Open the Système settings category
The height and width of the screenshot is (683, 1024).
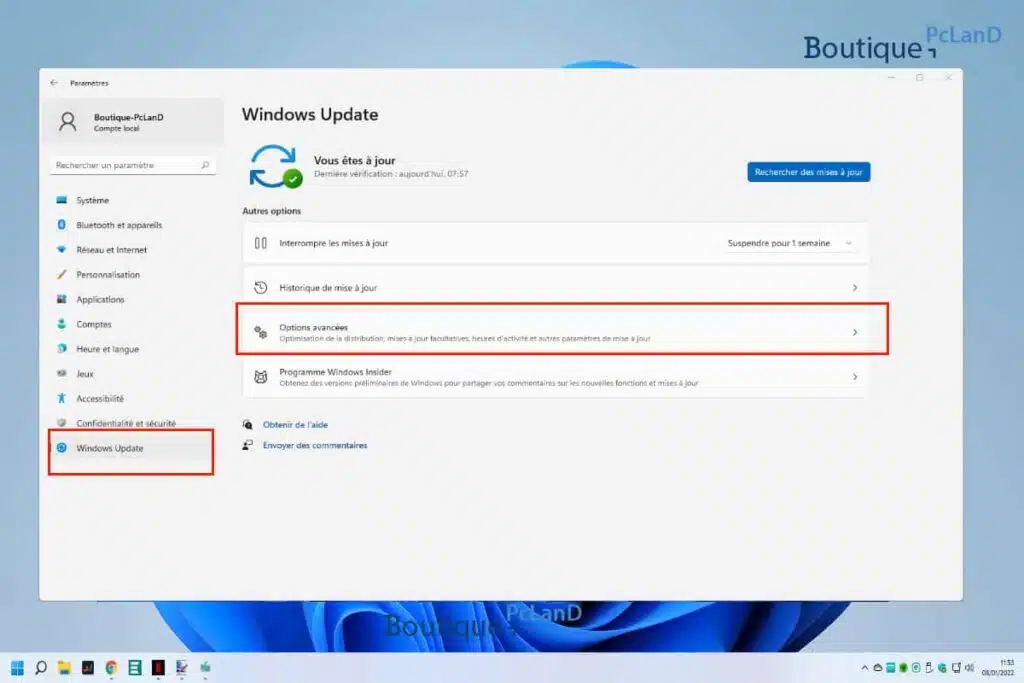[133, 200]
